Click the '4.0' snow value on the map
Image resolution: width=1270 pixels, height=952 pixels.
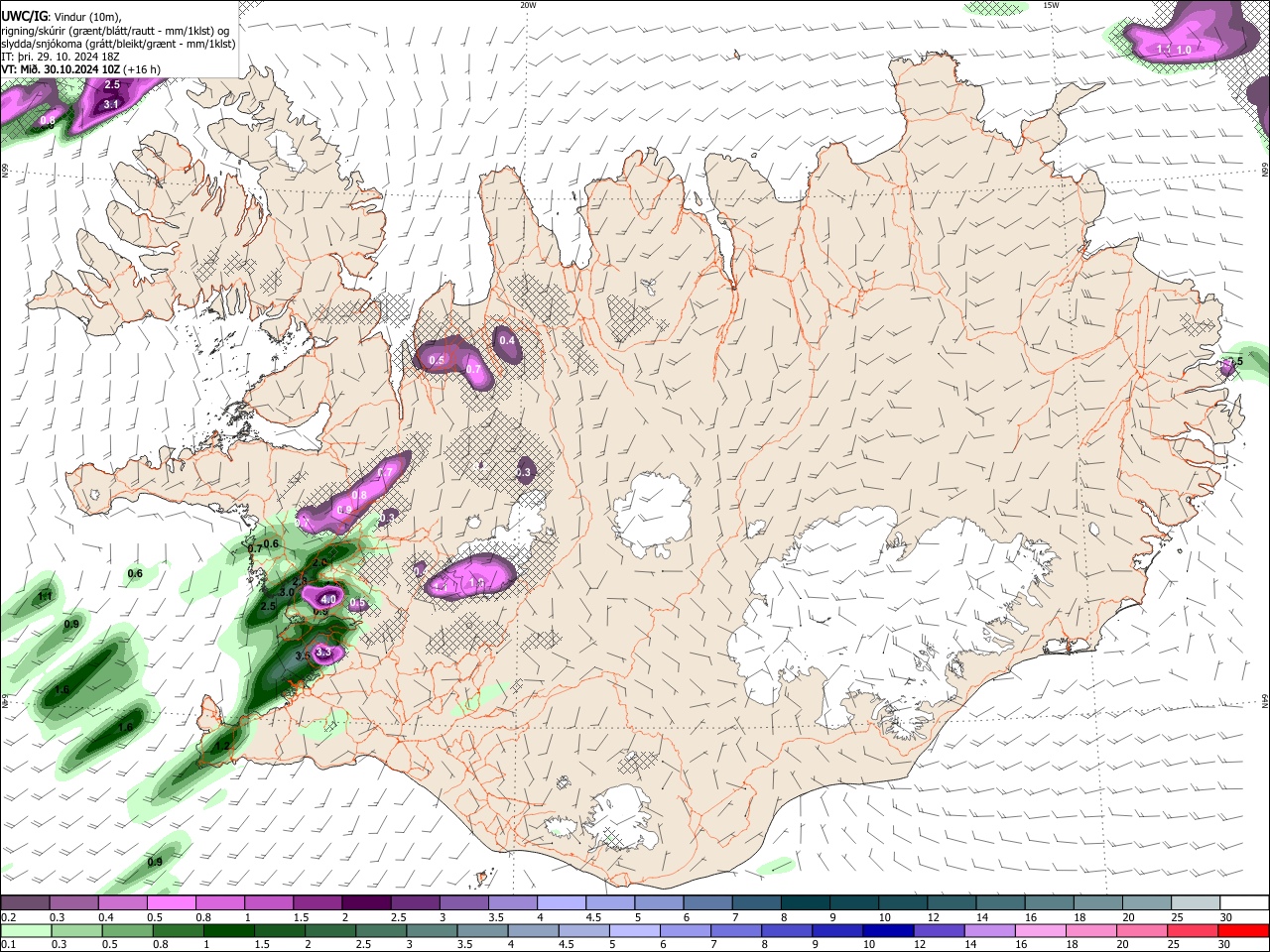point(328,599)
